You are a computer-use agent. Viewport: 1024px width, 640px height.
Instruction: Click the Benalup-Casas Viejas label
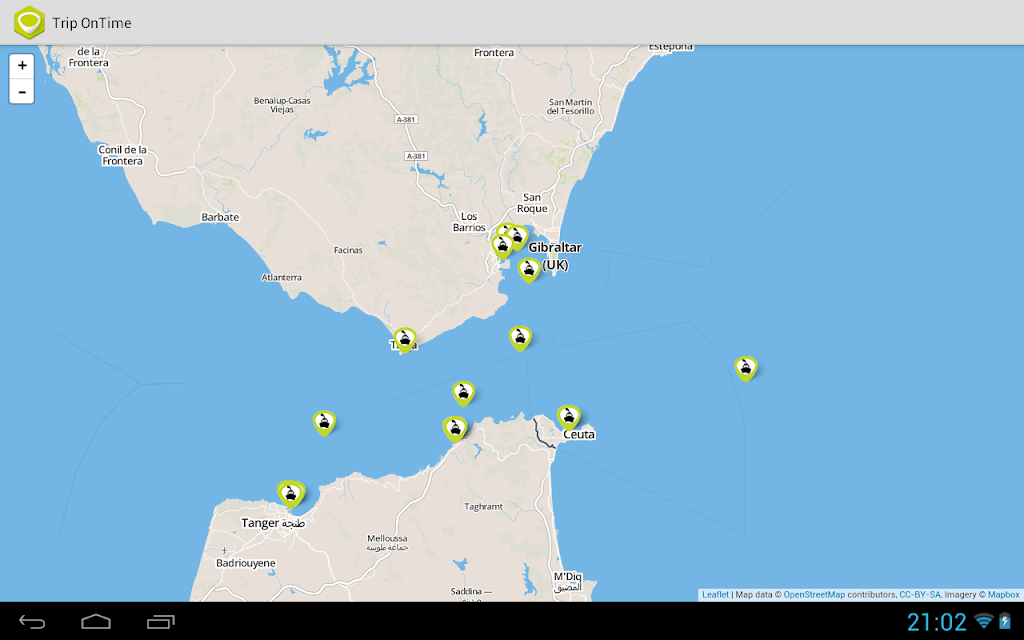[x=282, y=105]
